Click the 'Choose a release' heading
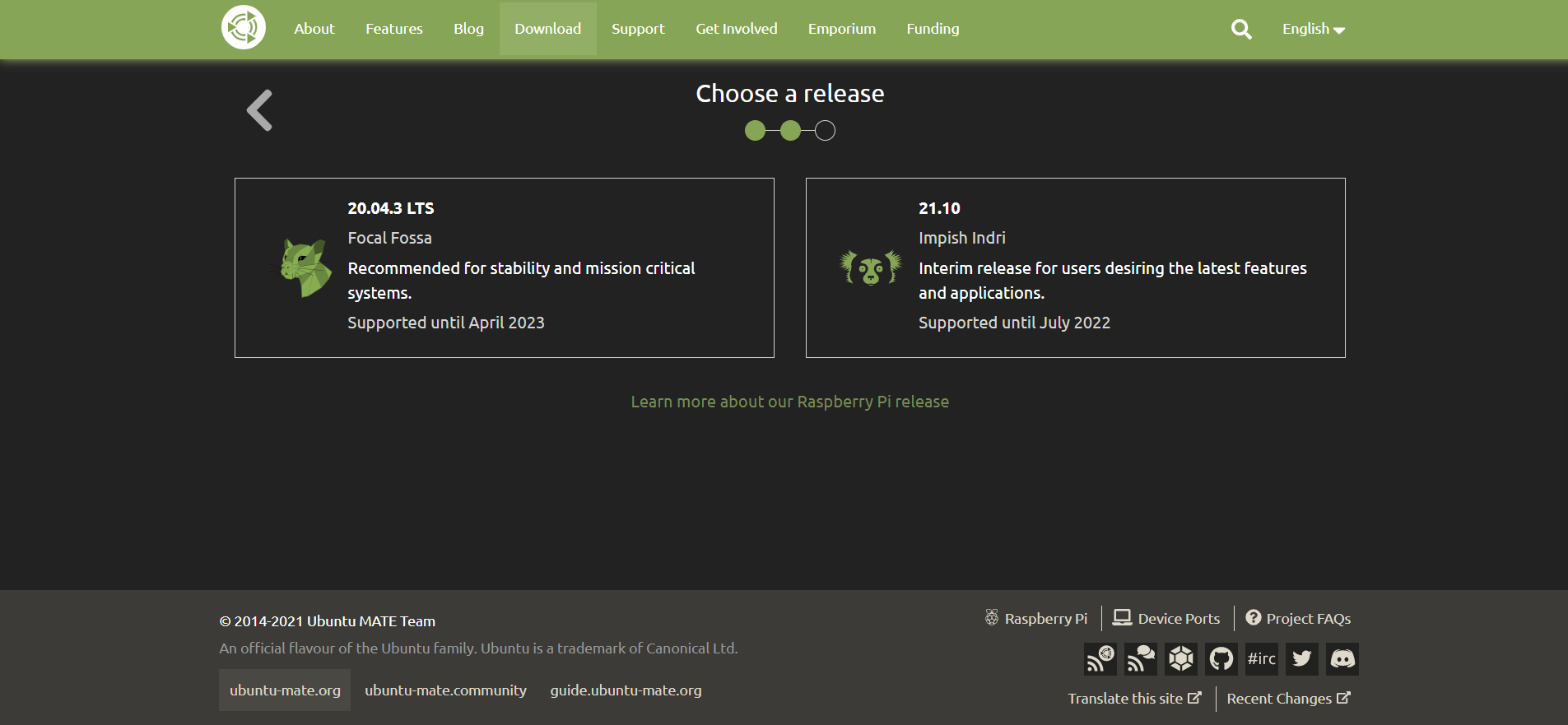The width and height of the screenshot is (1568, 725). (790, 94)
